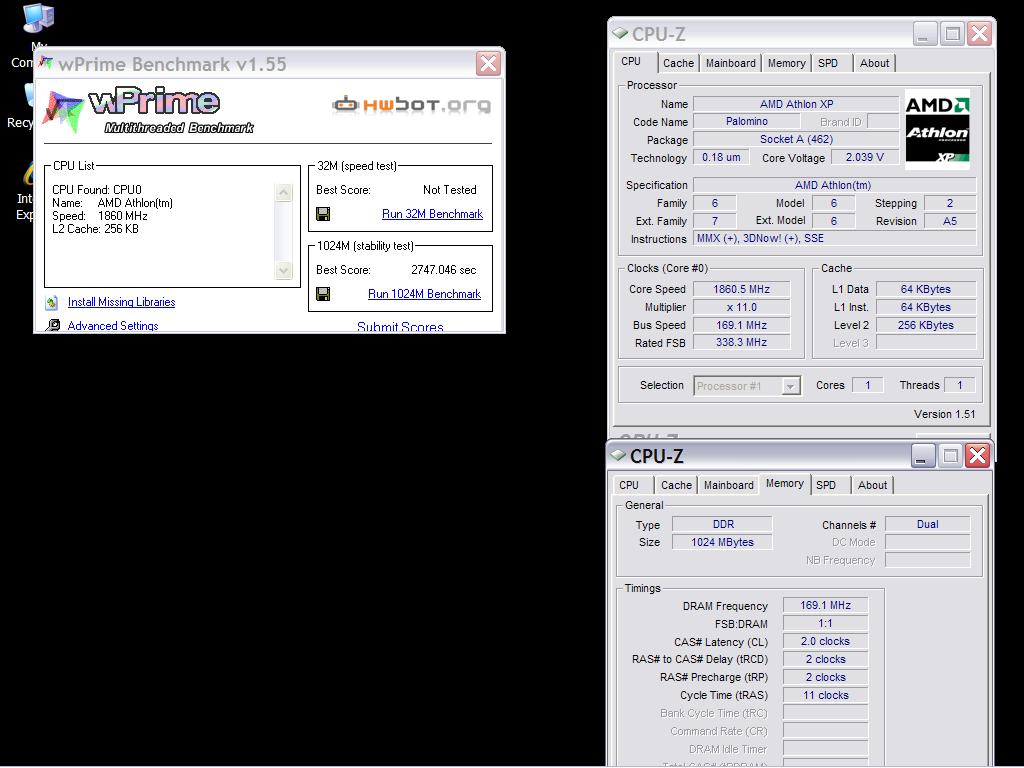Select Memory tab in bottom CPU-Z

click(785, 483)
